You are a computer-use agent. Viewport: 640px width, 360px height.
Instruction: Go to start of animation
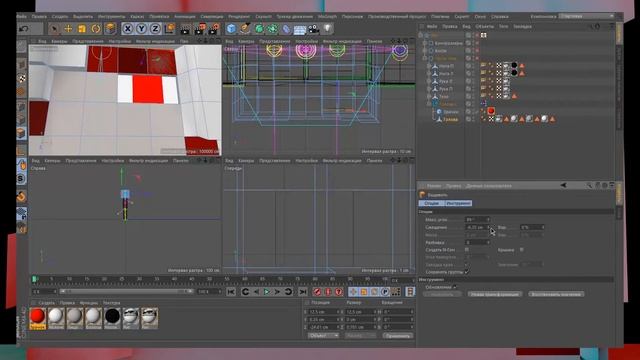tap(231, 291)
